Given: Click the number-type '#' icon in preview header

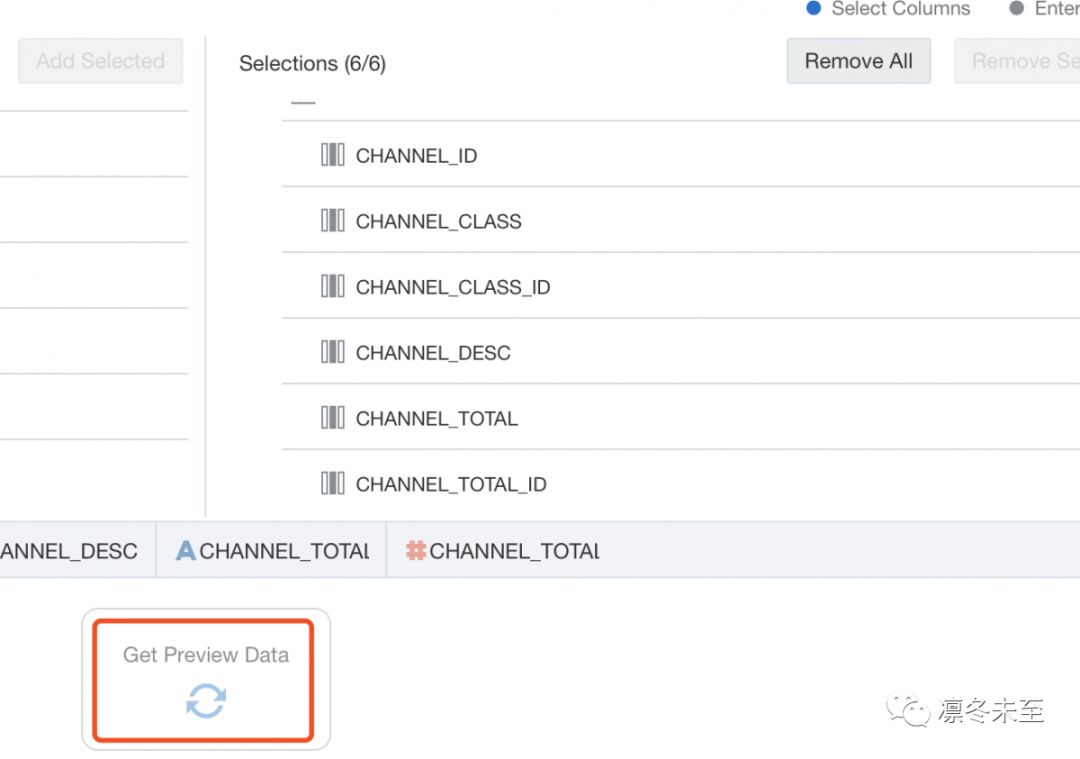Looking at the screenshot, I should pyautogui.click(x=416, y=550).
